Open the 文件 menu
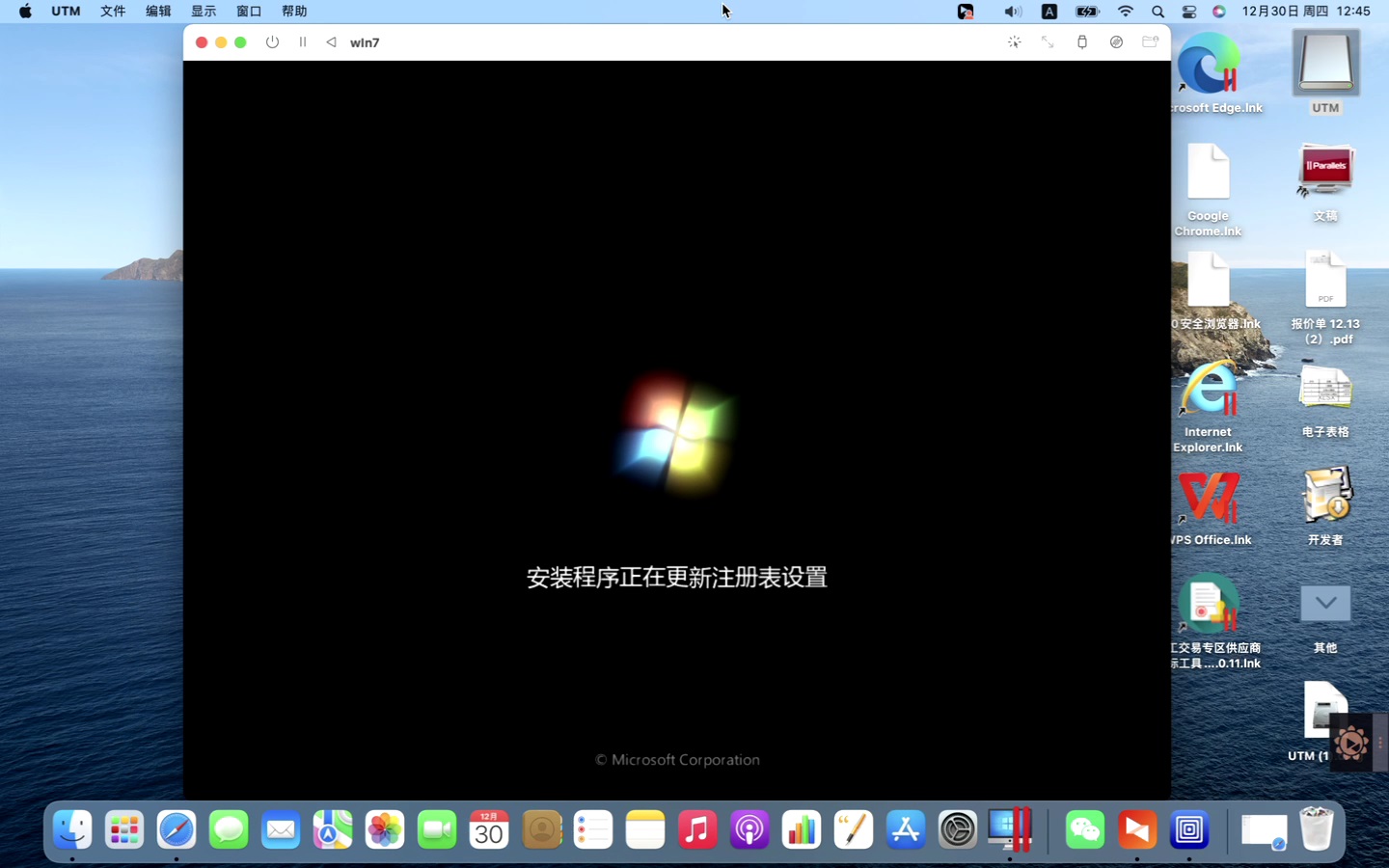 (x=113, y=12)
